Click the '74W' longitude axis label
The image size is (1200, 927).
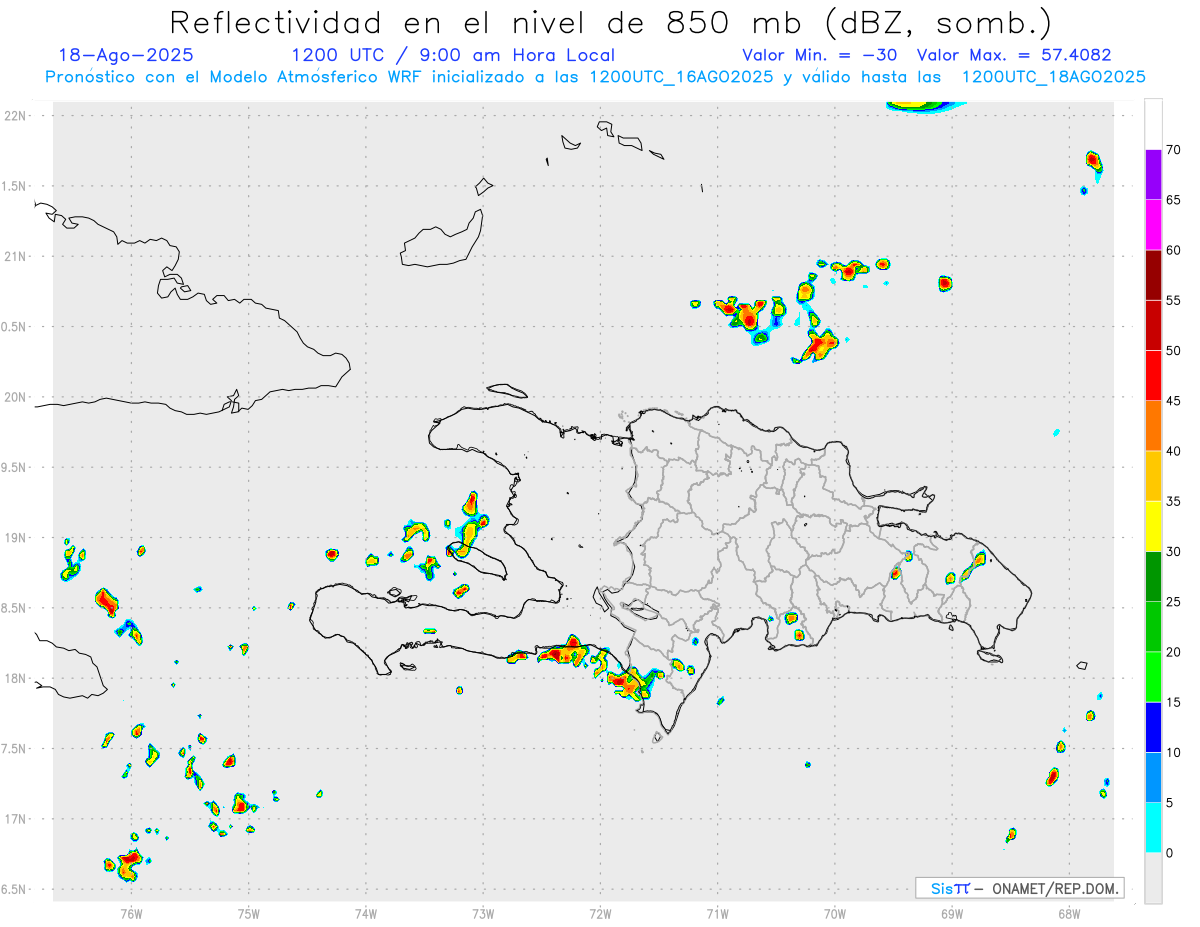(x=366, y=913)
